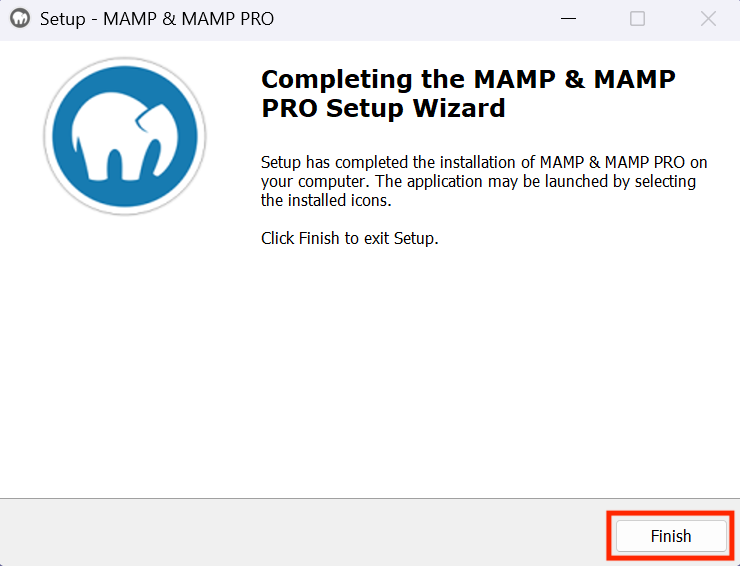This screenshot has width=740, height=566.
Task: Close the Setup wizard with the X icon
Action: click(x=708, y=19)
